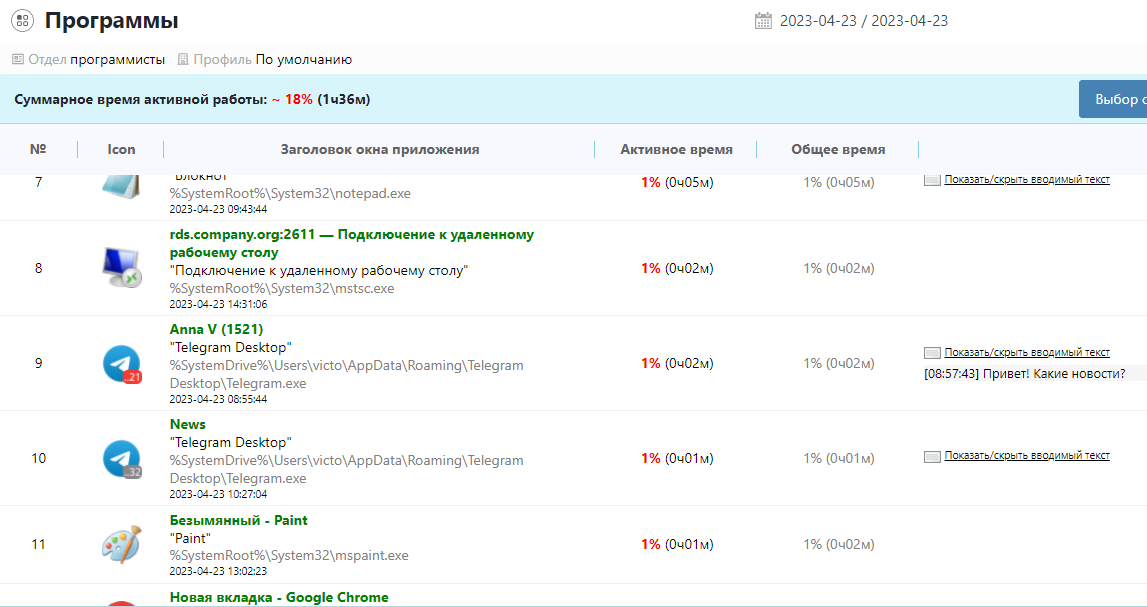This screenshot has height=607, width=1147.
Task: Click the Programs grid icon beside the title
Action: [x=22, y=20]
